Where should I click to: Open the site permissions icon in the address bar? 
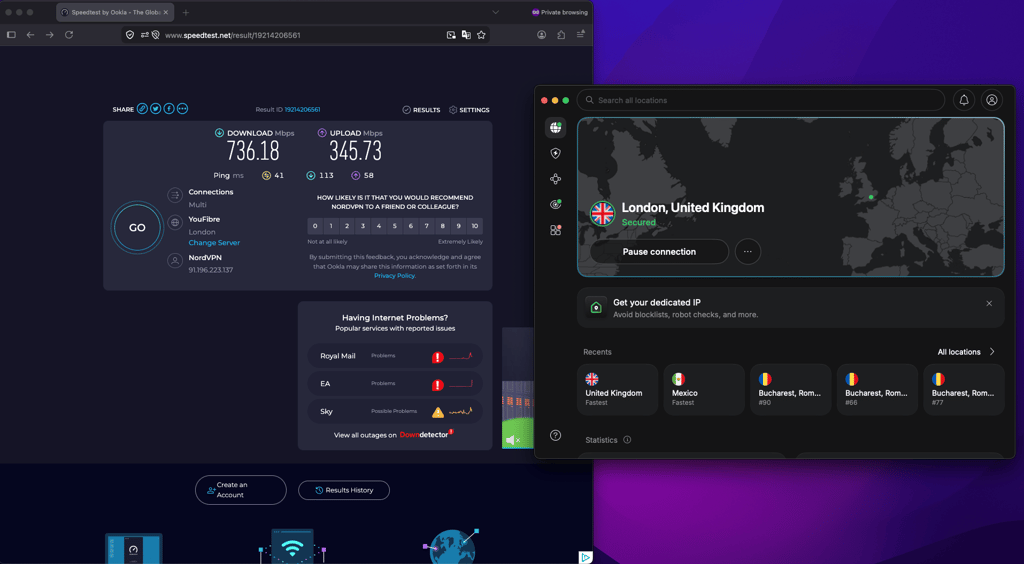pos(144,35)
